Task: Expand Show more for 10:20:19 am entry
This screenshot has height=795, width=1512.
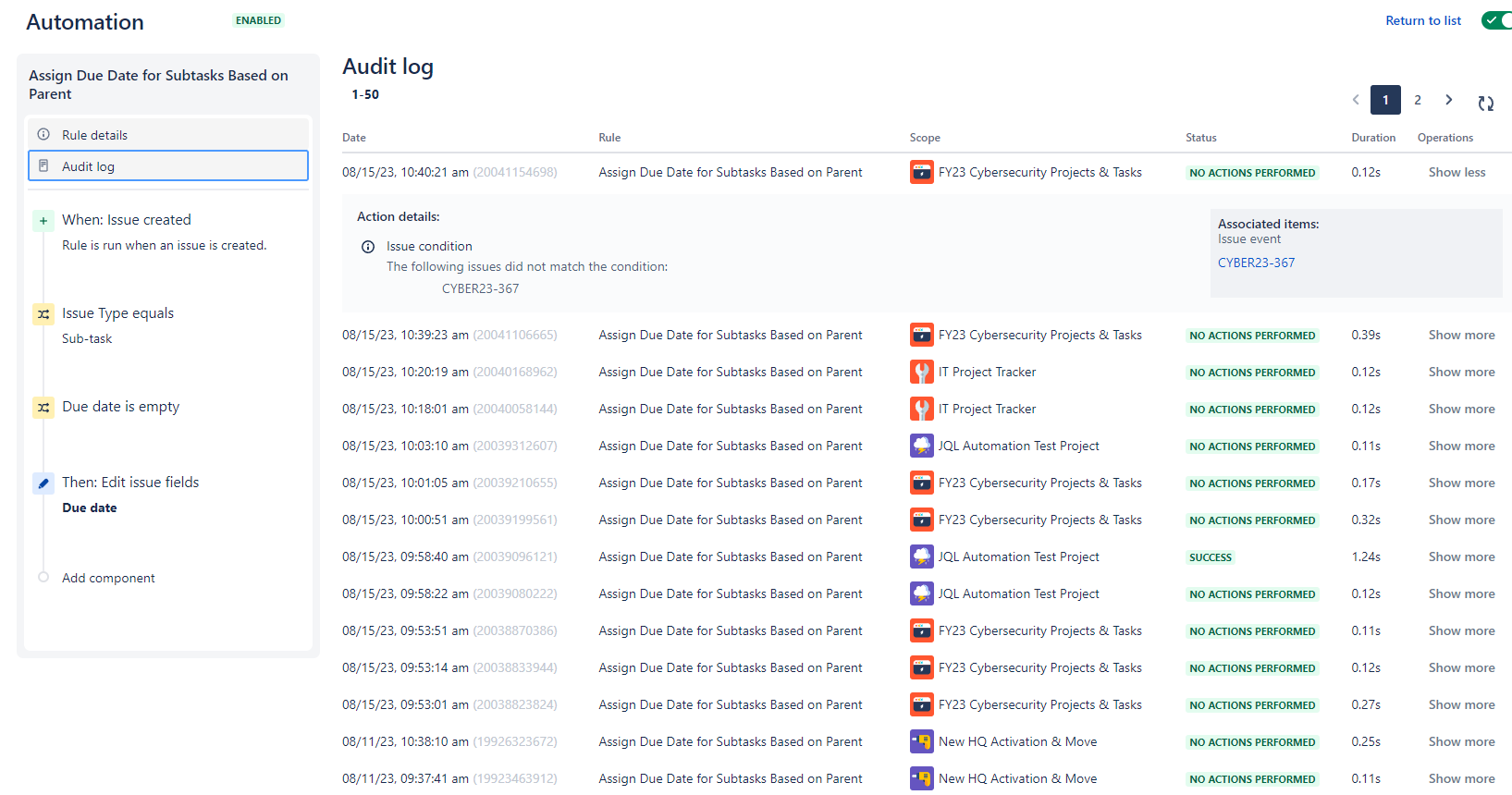Action: [1461, 372]
